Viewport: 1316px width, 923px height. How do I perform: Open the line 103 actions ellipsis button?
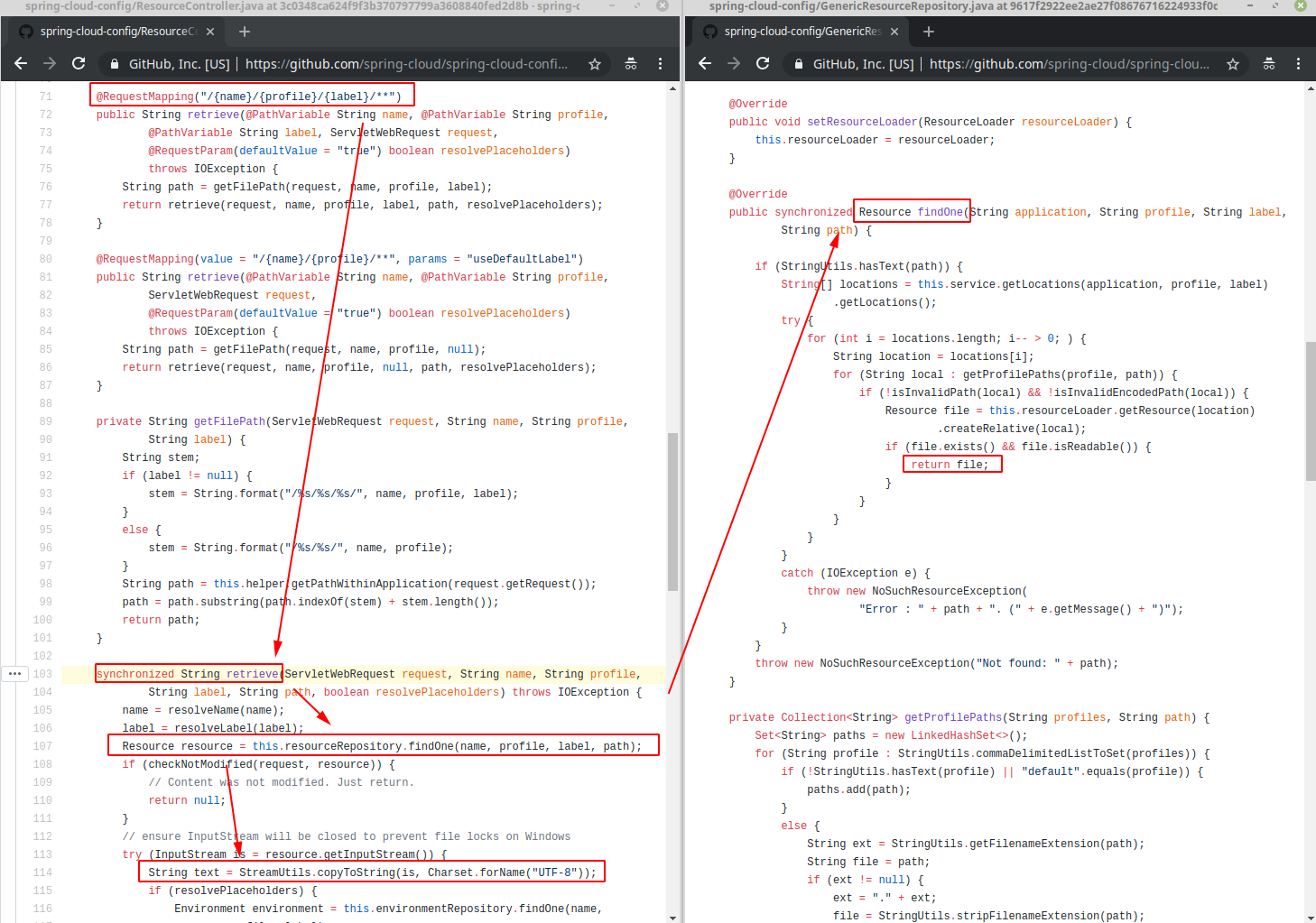[14, 673]
